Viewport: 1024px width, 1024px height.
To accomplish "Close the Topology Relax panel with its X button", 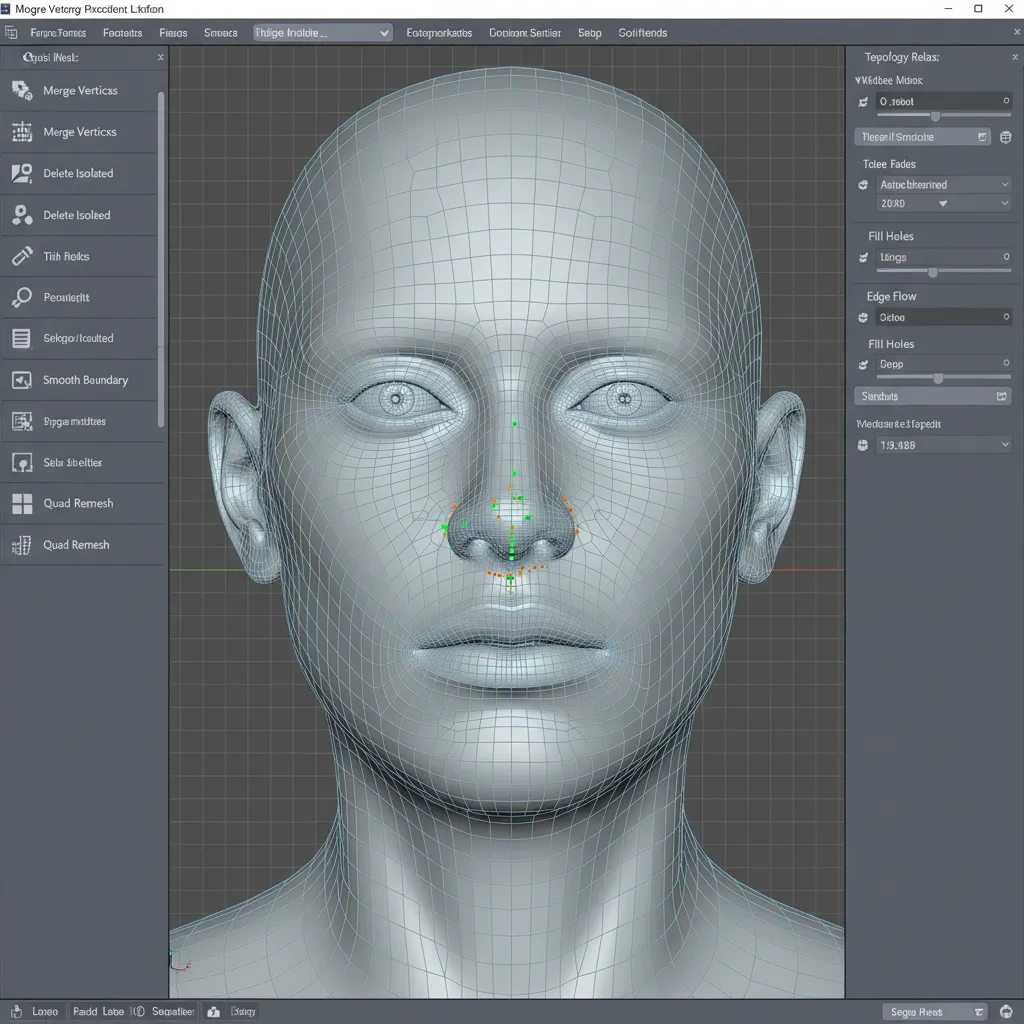I will [x=1017, y=57].
